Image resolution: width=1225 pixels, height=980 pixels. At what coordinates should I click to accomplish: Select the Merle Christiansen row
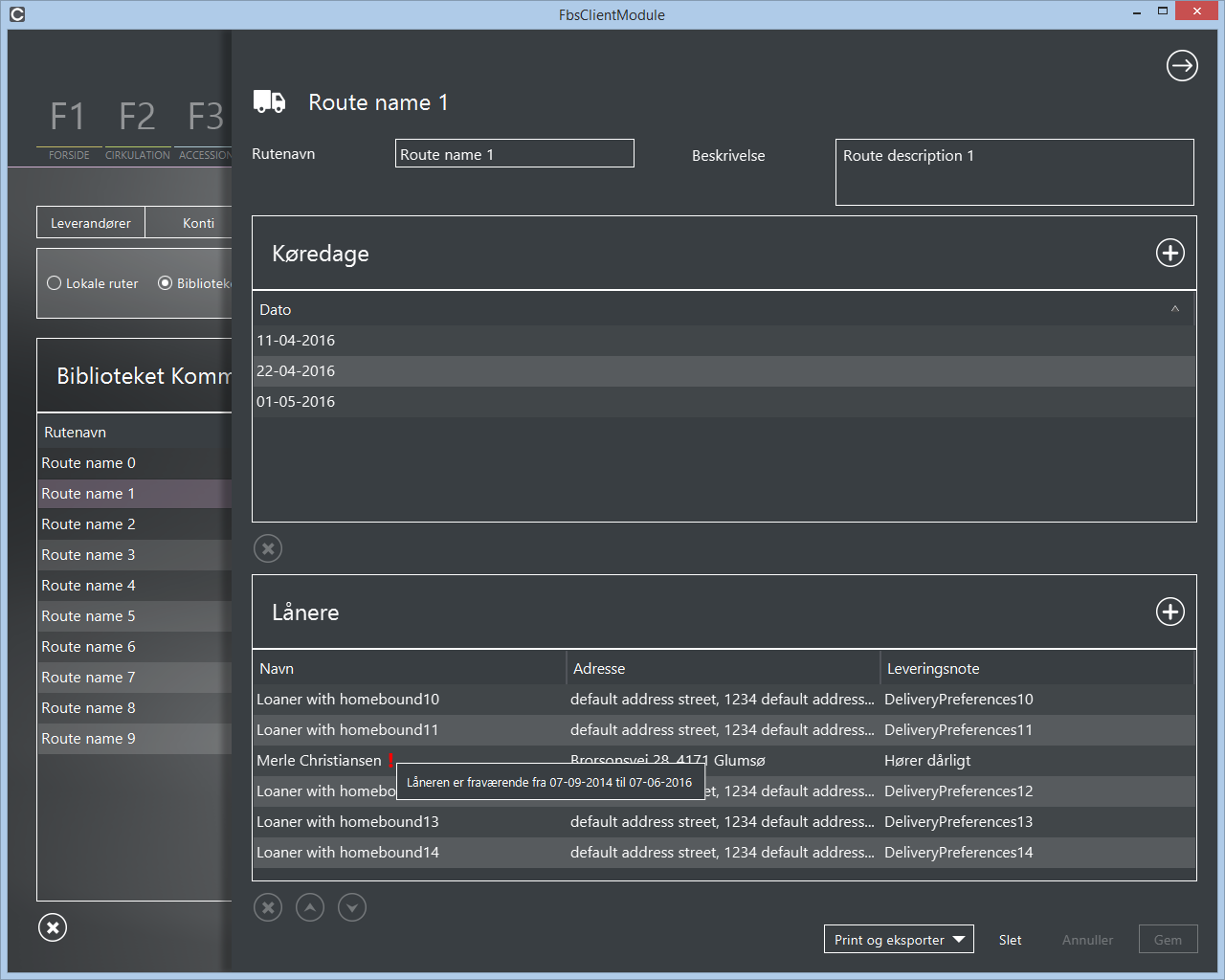(x=724, y=760)
